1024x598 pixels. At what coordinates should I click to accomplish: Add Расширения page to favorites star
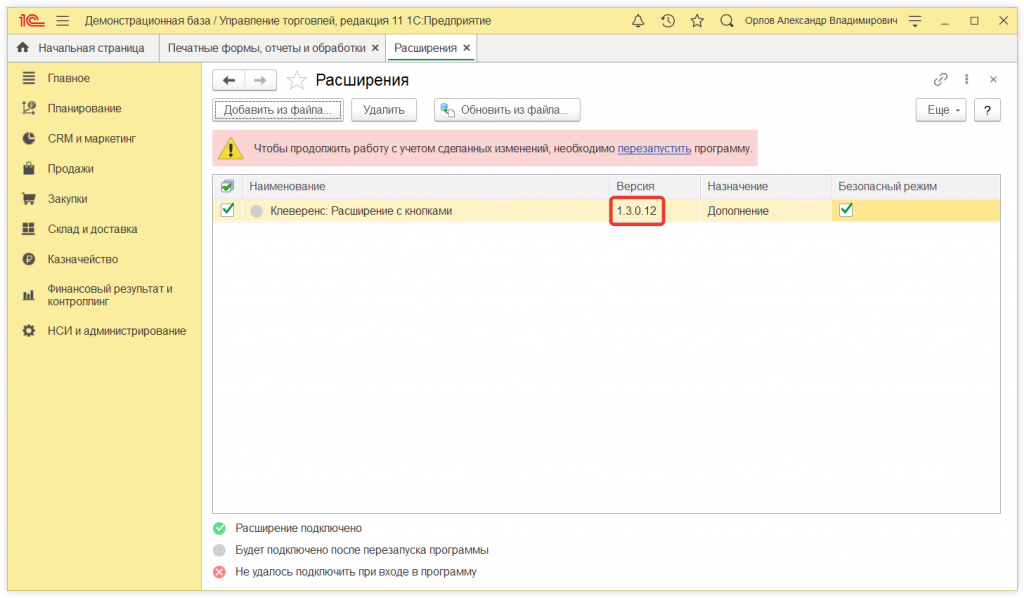296,81
